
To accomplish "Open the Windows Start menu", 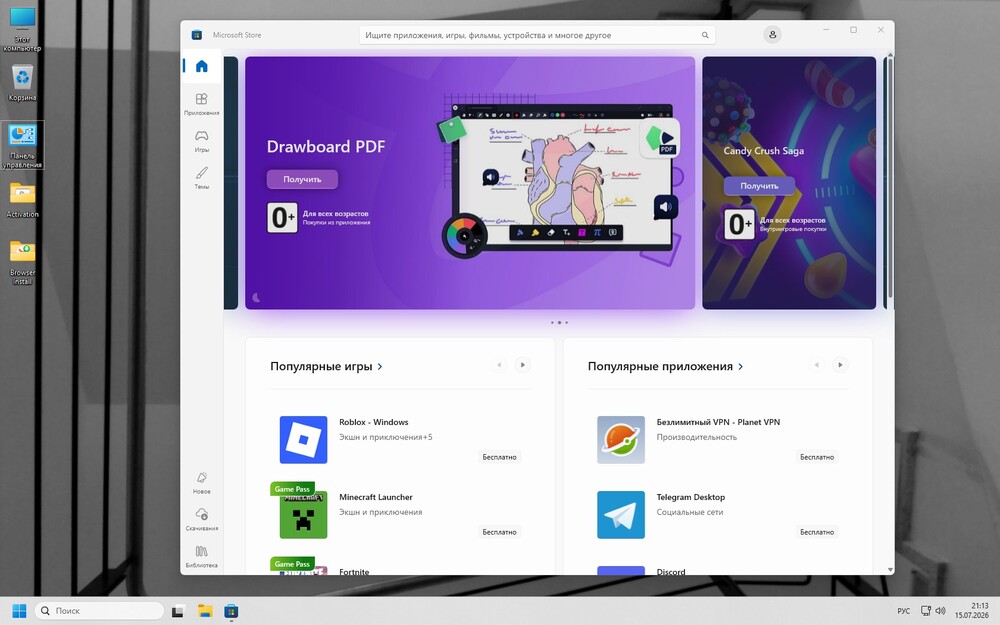I will (19, 610).
